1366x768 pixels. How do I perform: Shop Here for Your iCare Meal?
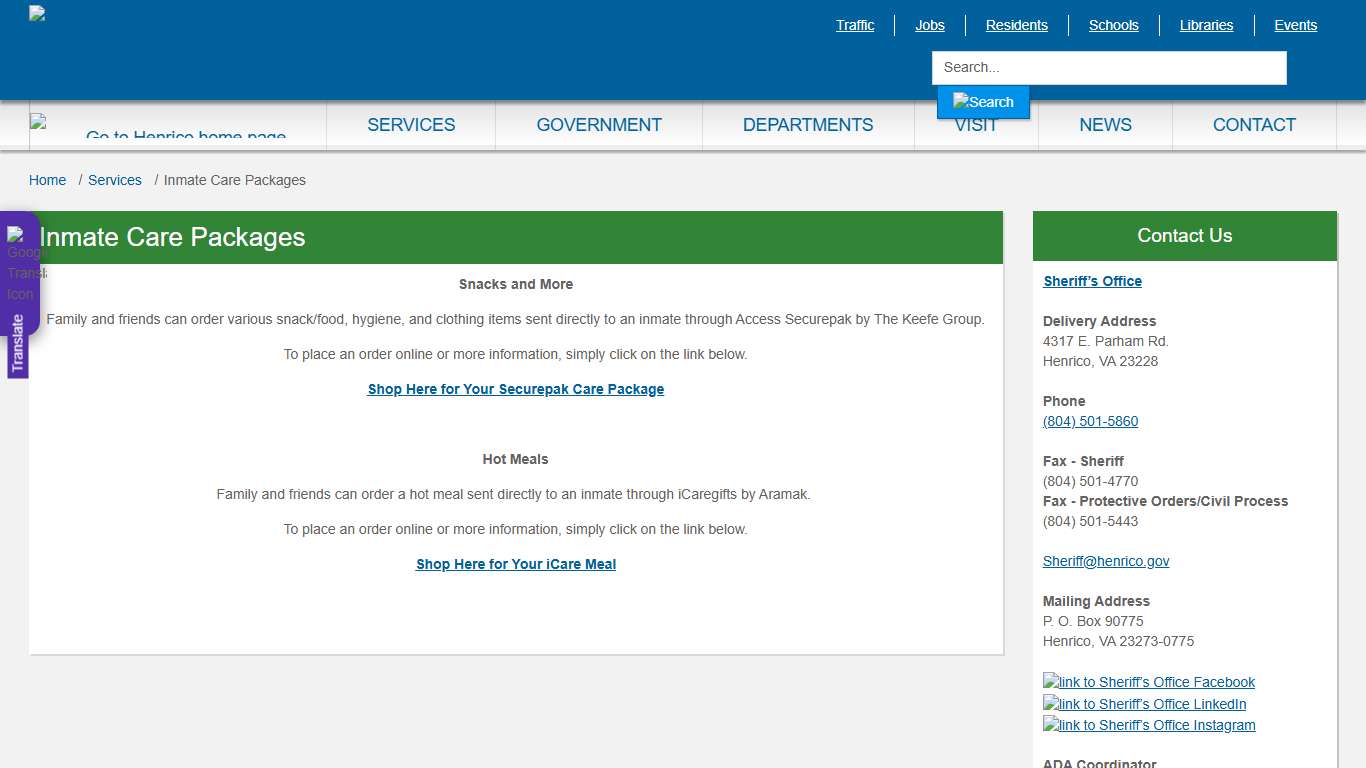coord(515,564)
